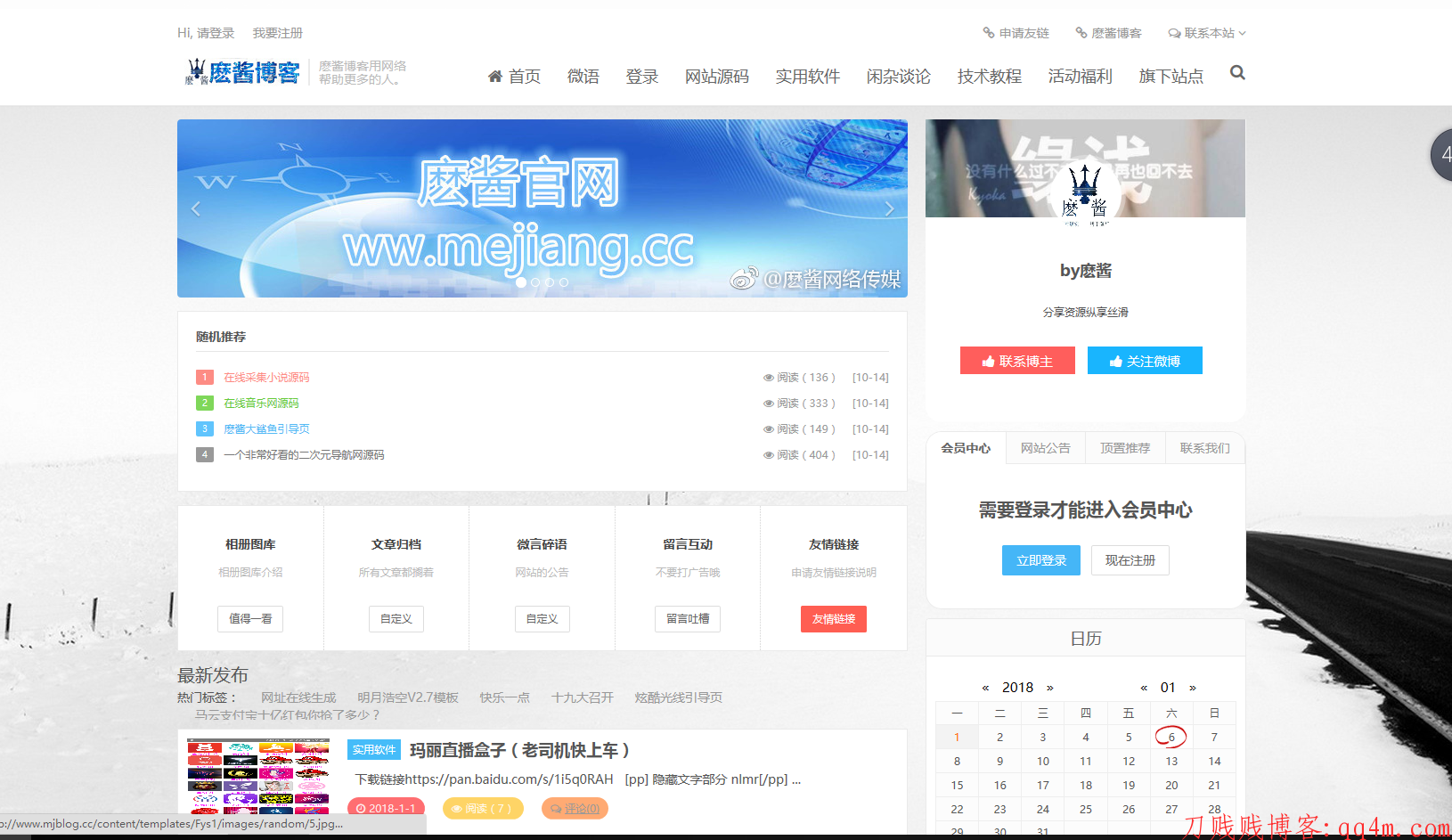Open 微语 in navigation menu

[583, 77]
